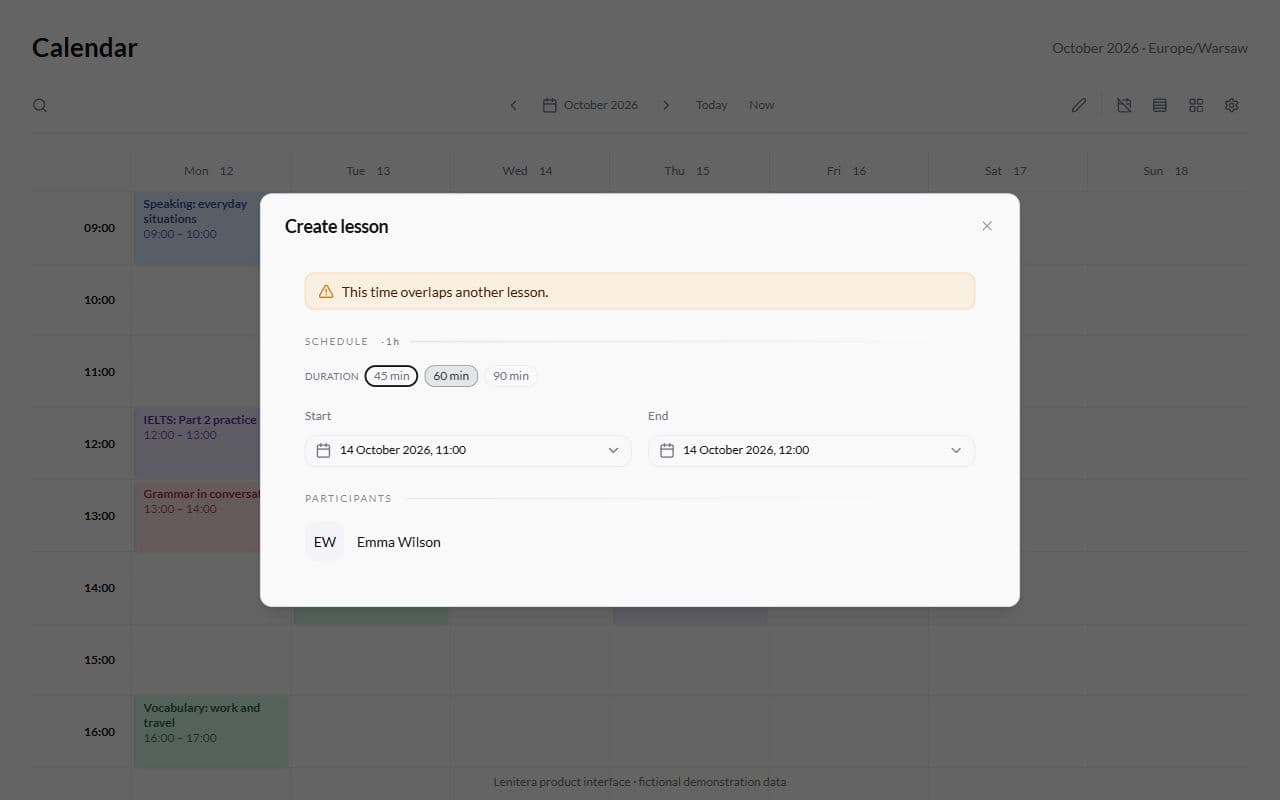Screen dimensions: 1280x800
Task: Click the Start field calendar icon
Action: tap(323, 451)
